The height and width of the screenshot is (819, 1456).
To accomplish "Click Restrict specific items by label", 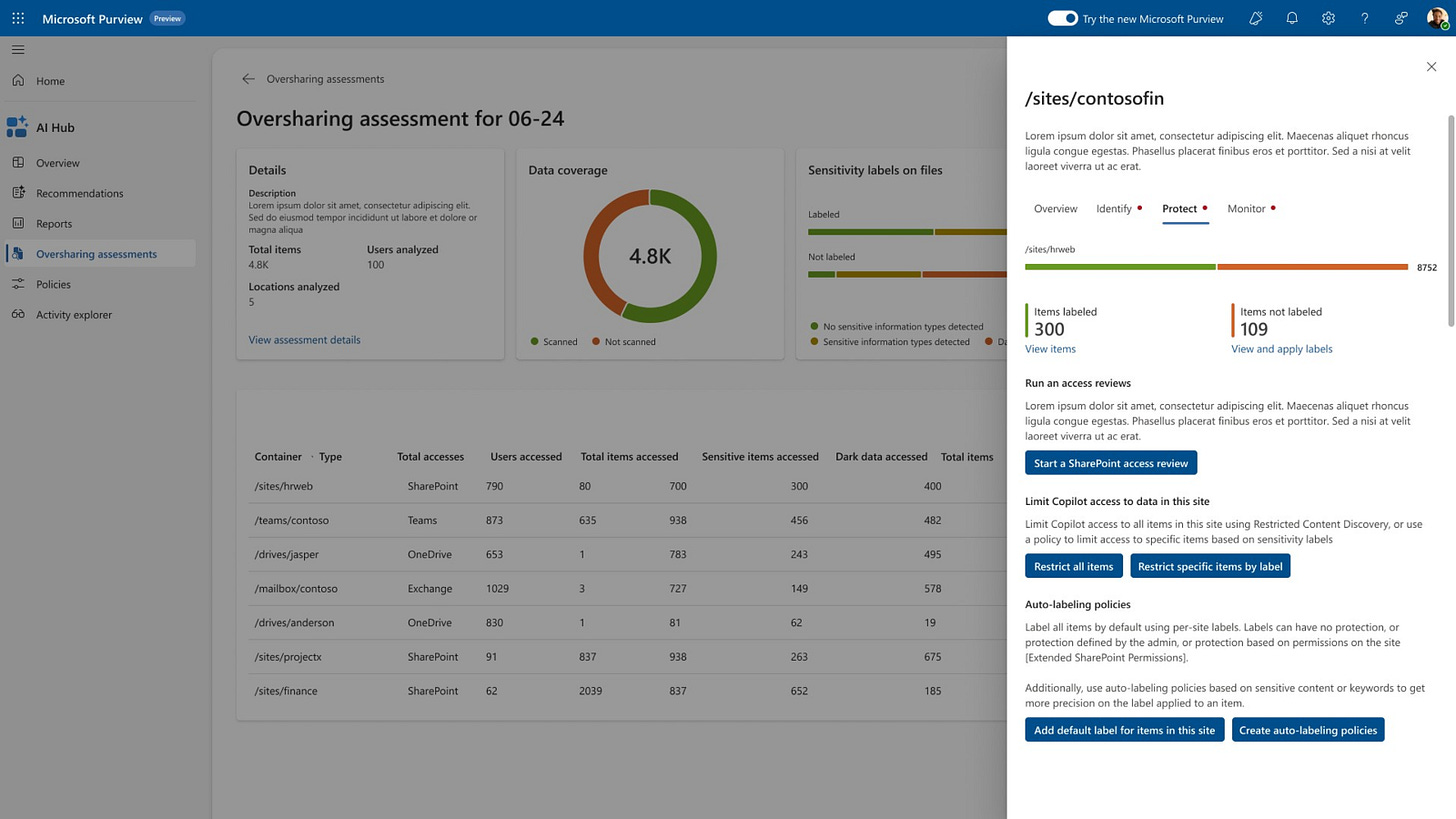I will [x=1210, y=566].
